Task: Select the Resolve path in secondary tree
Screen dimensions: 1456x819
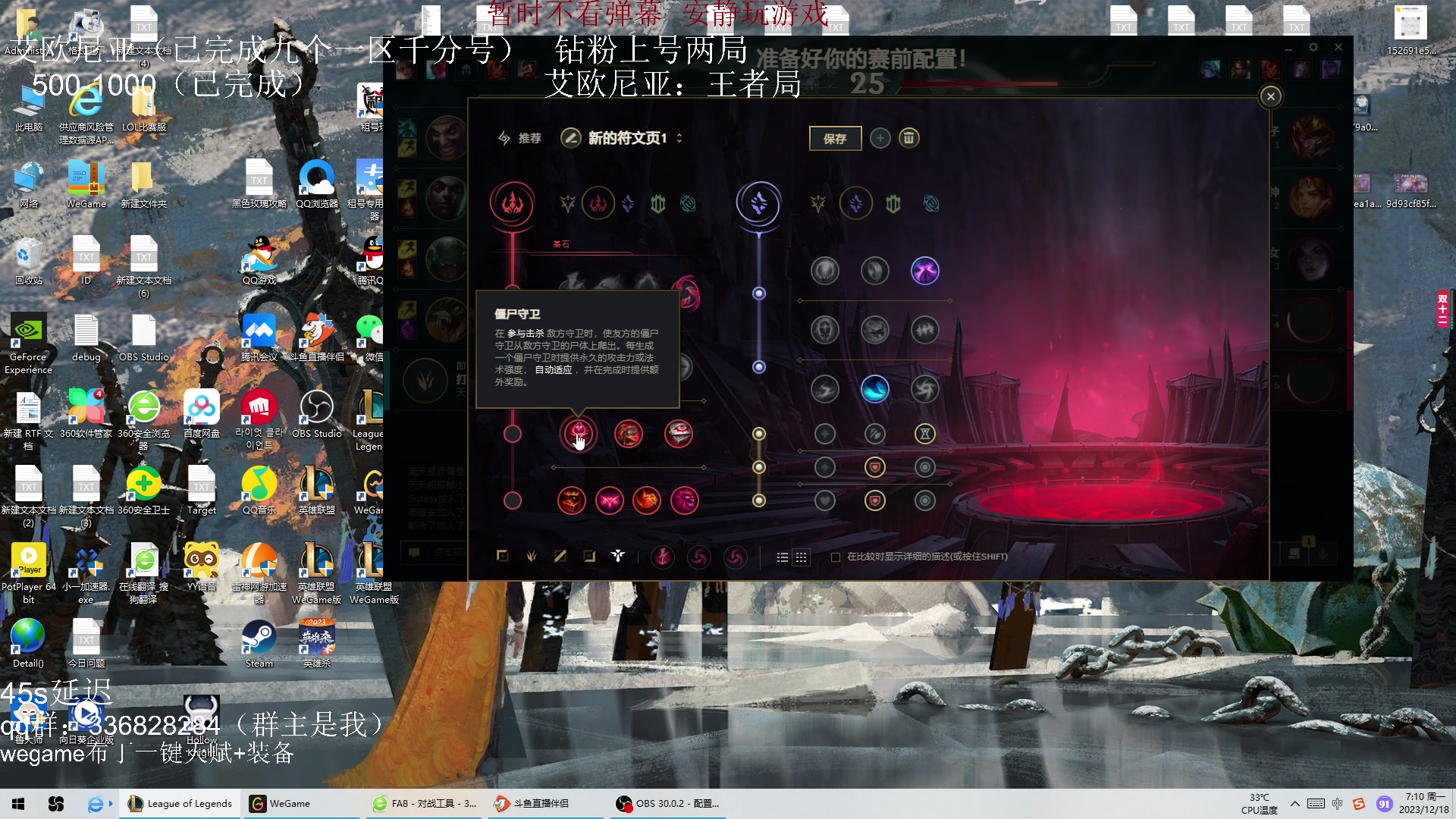Action: point(893,203)
